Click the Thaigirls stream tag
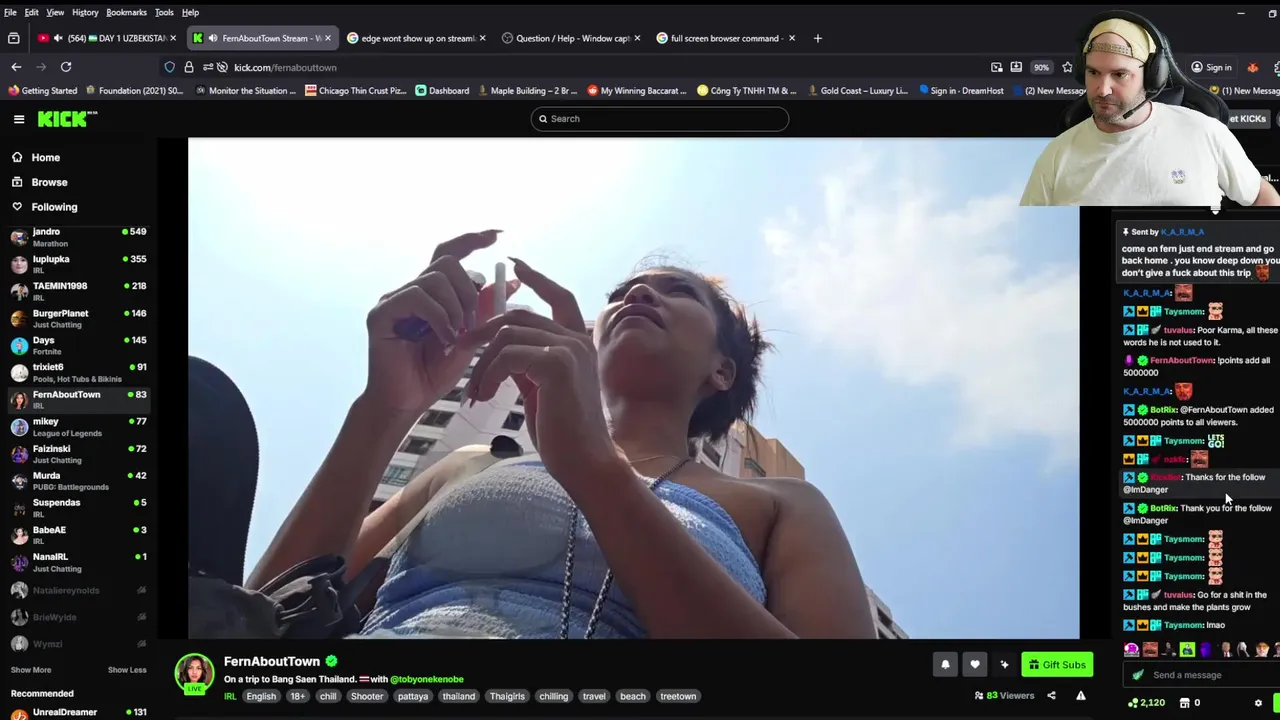Screen dimensions: 1280x720 pos(507,696)
